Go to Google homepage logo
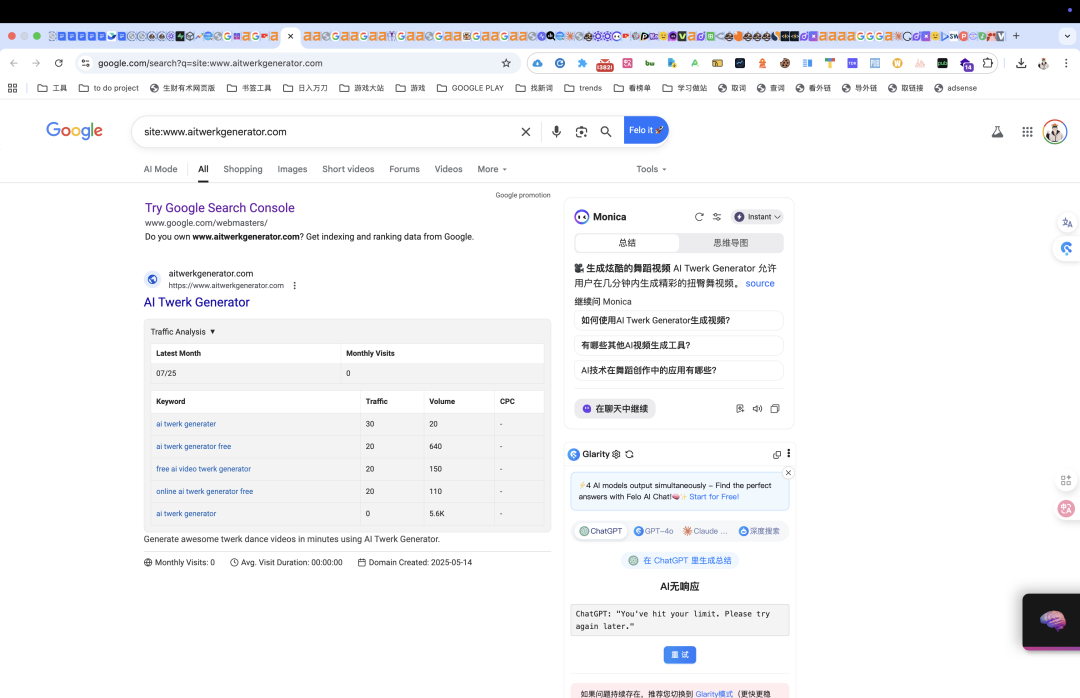Image resolution: width=1080 pixels, height=698 pixels. tap(74, 131)
